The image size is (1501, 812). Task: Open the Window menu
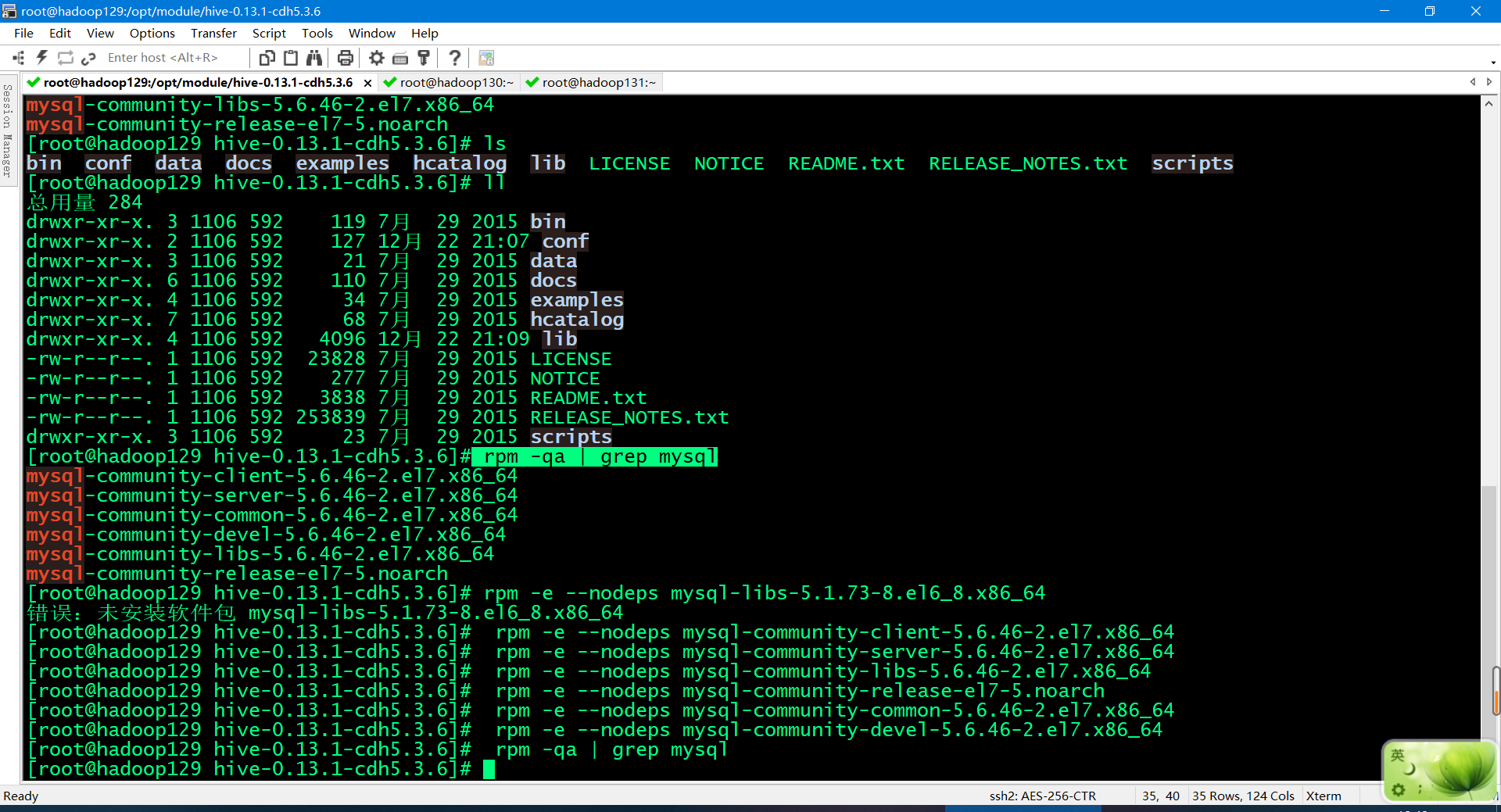click(372, 33)
